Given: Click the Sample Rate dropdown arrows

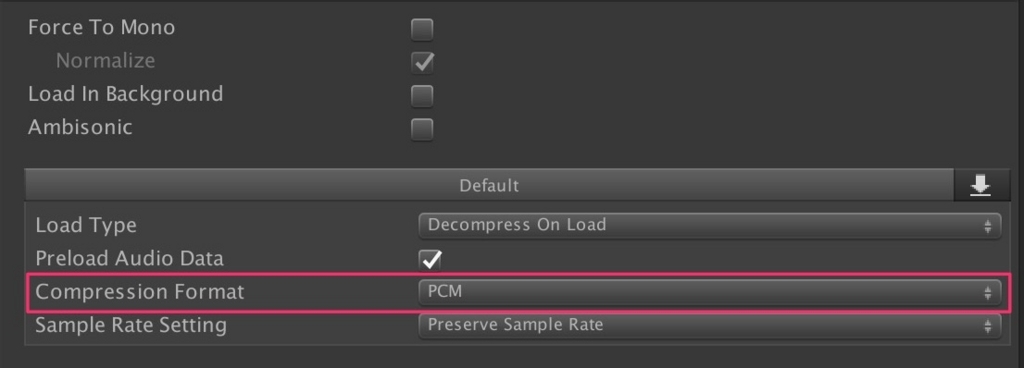Looking at the screenshot, I should 987,325.
